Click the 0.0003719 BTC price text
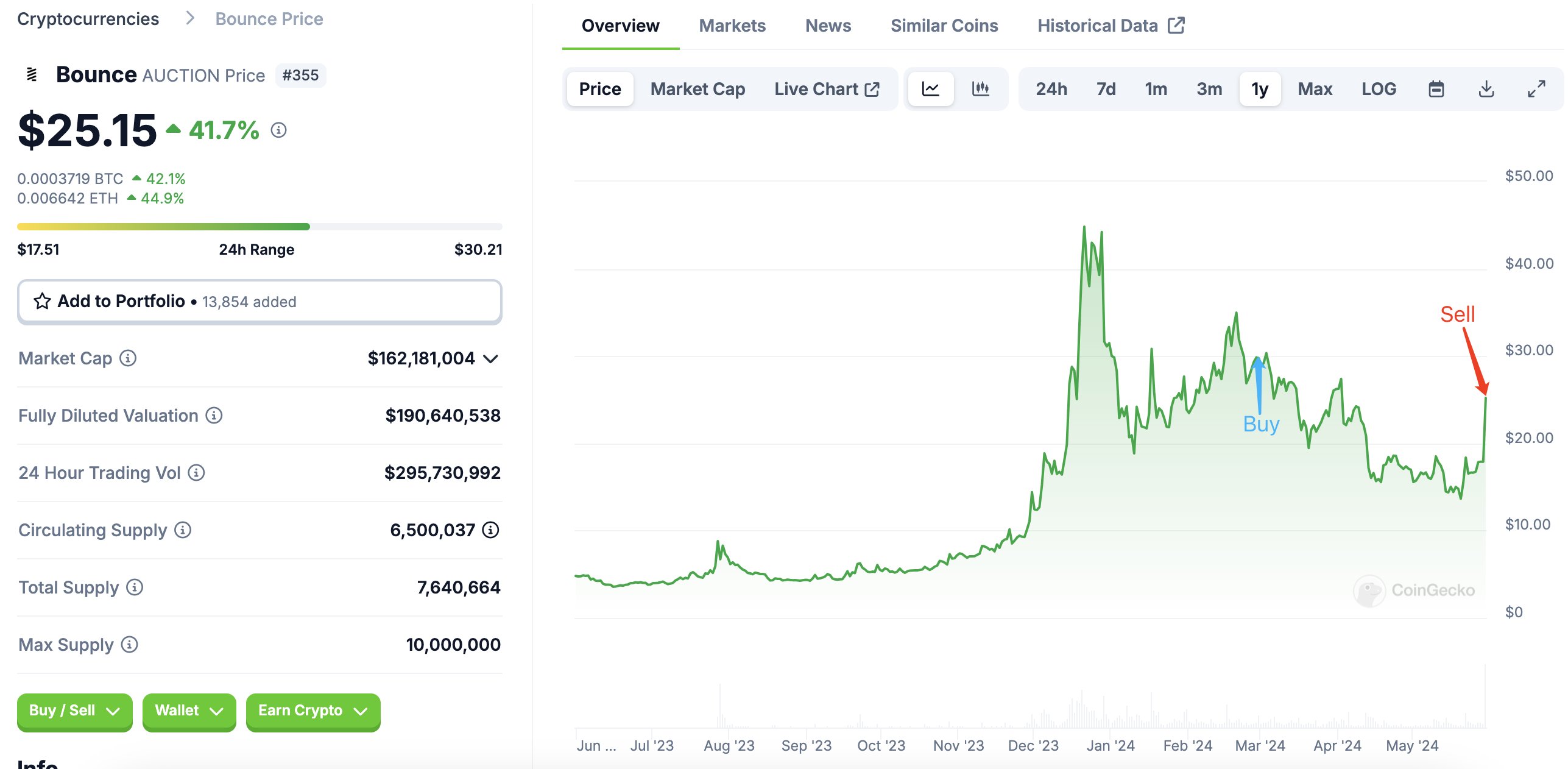The width and height of the screenshot is (1568, 769). tap(70, 179)
